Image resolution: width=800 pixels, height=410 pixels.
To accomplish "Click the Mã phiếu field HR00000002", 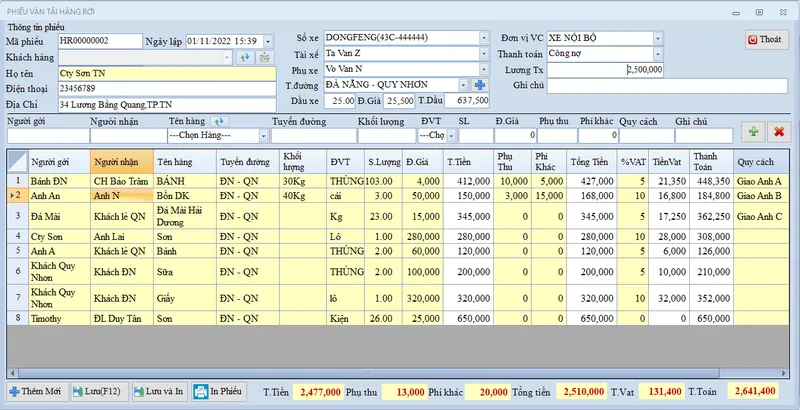I will pos(100,41).
